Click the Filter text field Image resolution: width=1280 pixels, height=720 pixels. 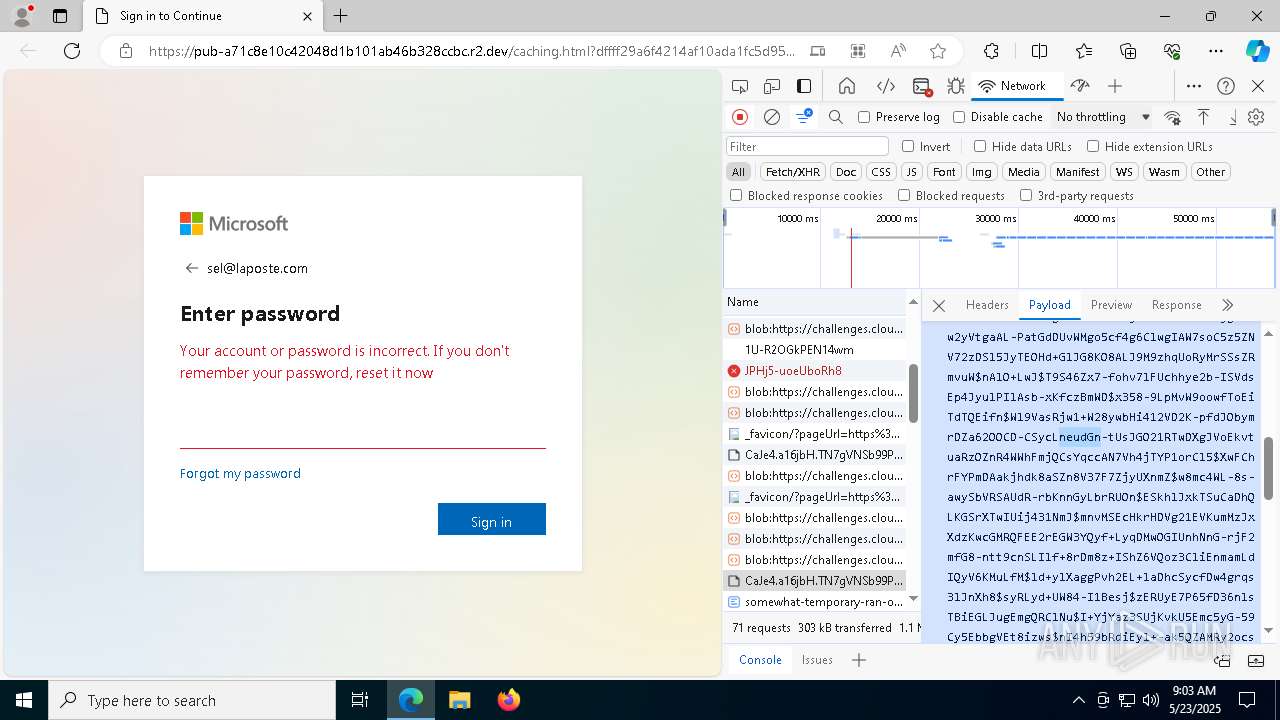[807, 146]
